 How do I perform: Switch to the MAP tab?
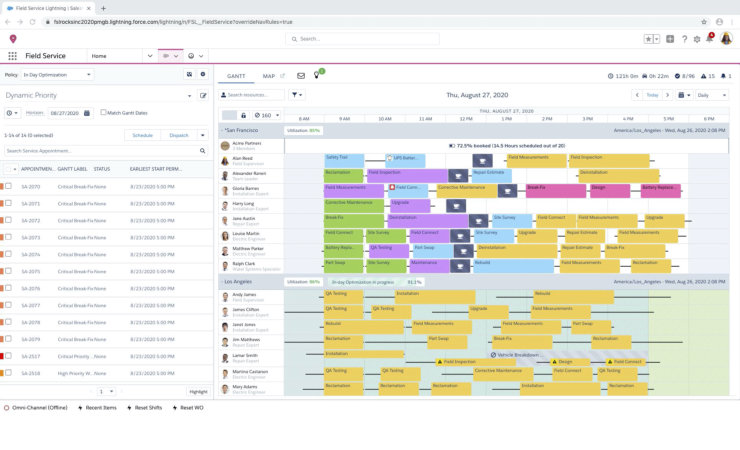coord(269,76)
